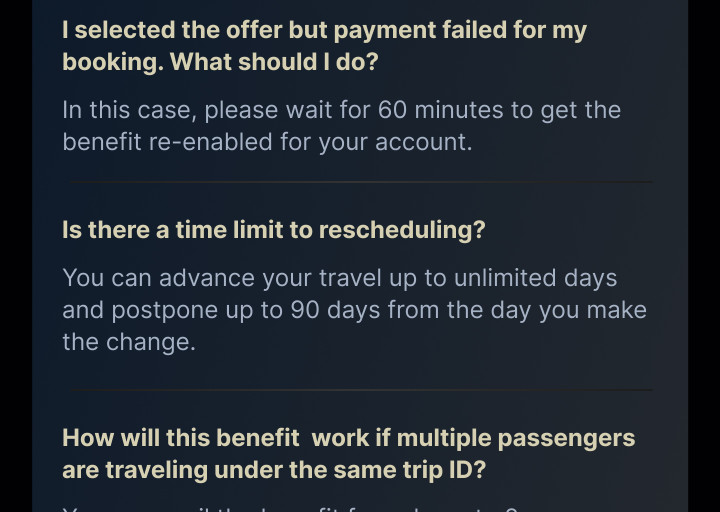The height and width of the screenshot is (512, 720).
Task: Click the 60 minutes wait answer text
Action: click(x=341, y=125)
